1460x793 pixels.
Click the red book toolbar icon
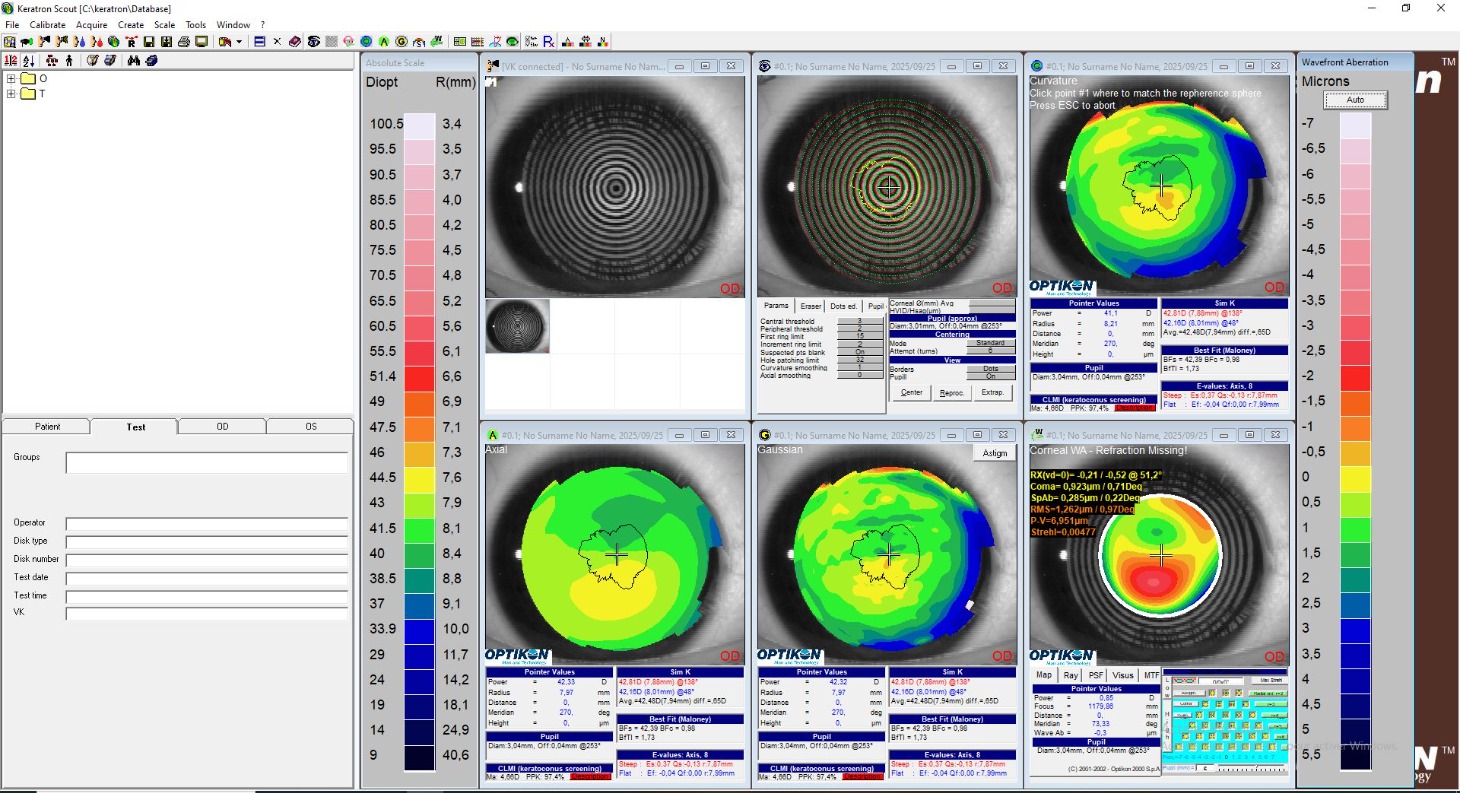294,42
